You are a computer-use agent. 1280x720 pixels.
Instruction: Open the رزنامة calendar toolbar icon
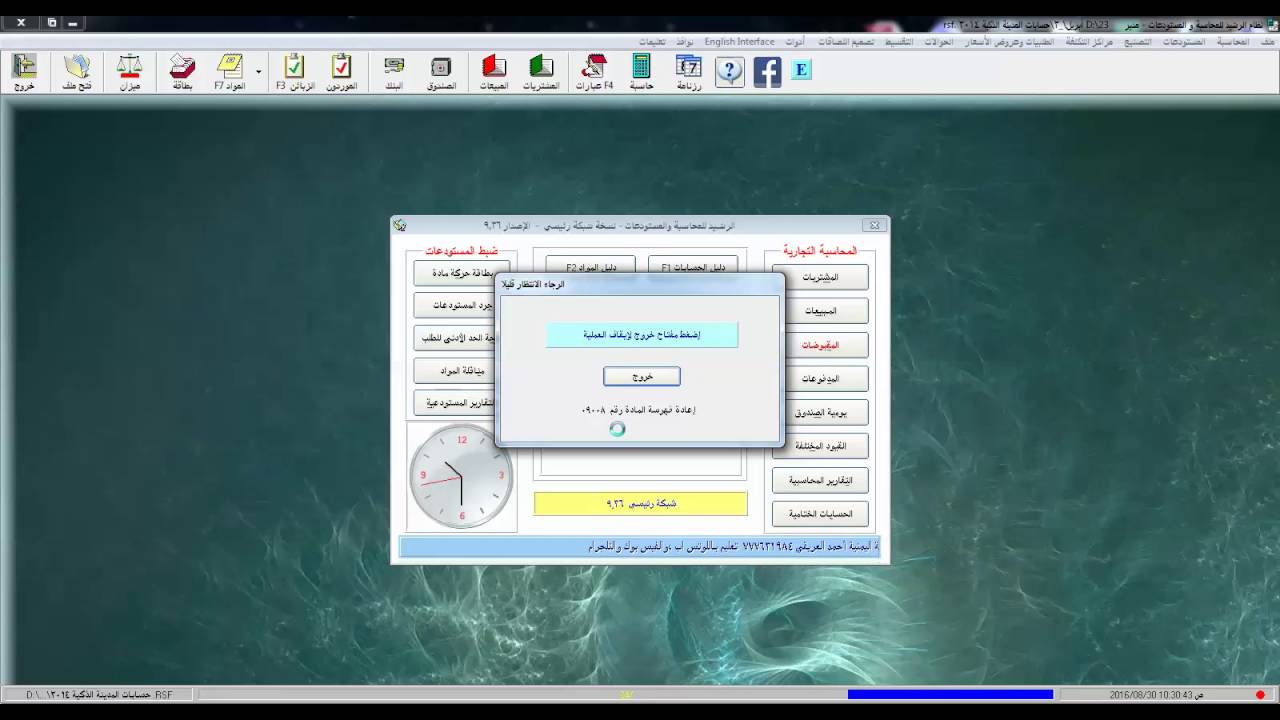[x=689, y=72]
